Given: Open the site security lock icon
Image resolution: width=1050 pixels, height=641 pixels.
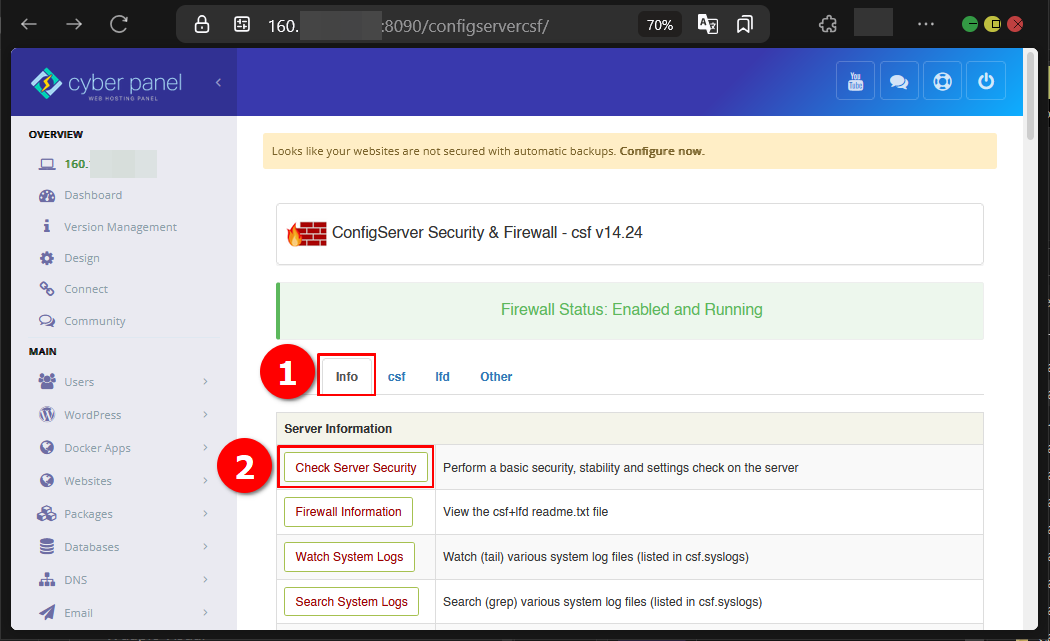Looking at the screenshot, I should 202,25.
